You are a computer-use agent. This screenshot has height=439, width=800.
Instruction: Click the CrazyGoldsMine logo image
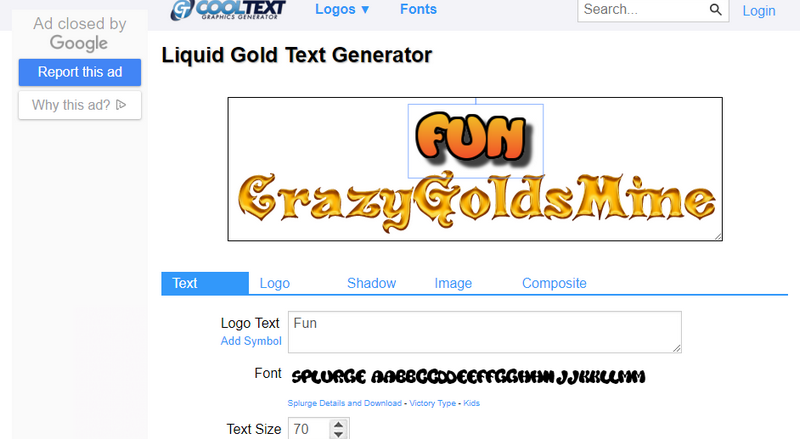point(477,202)
